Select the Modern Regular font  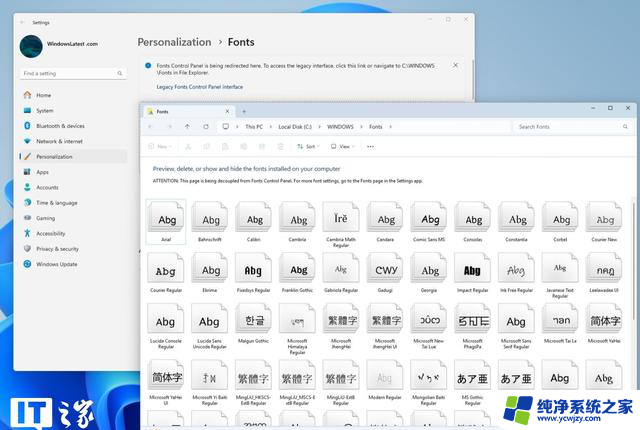(385, 380)
